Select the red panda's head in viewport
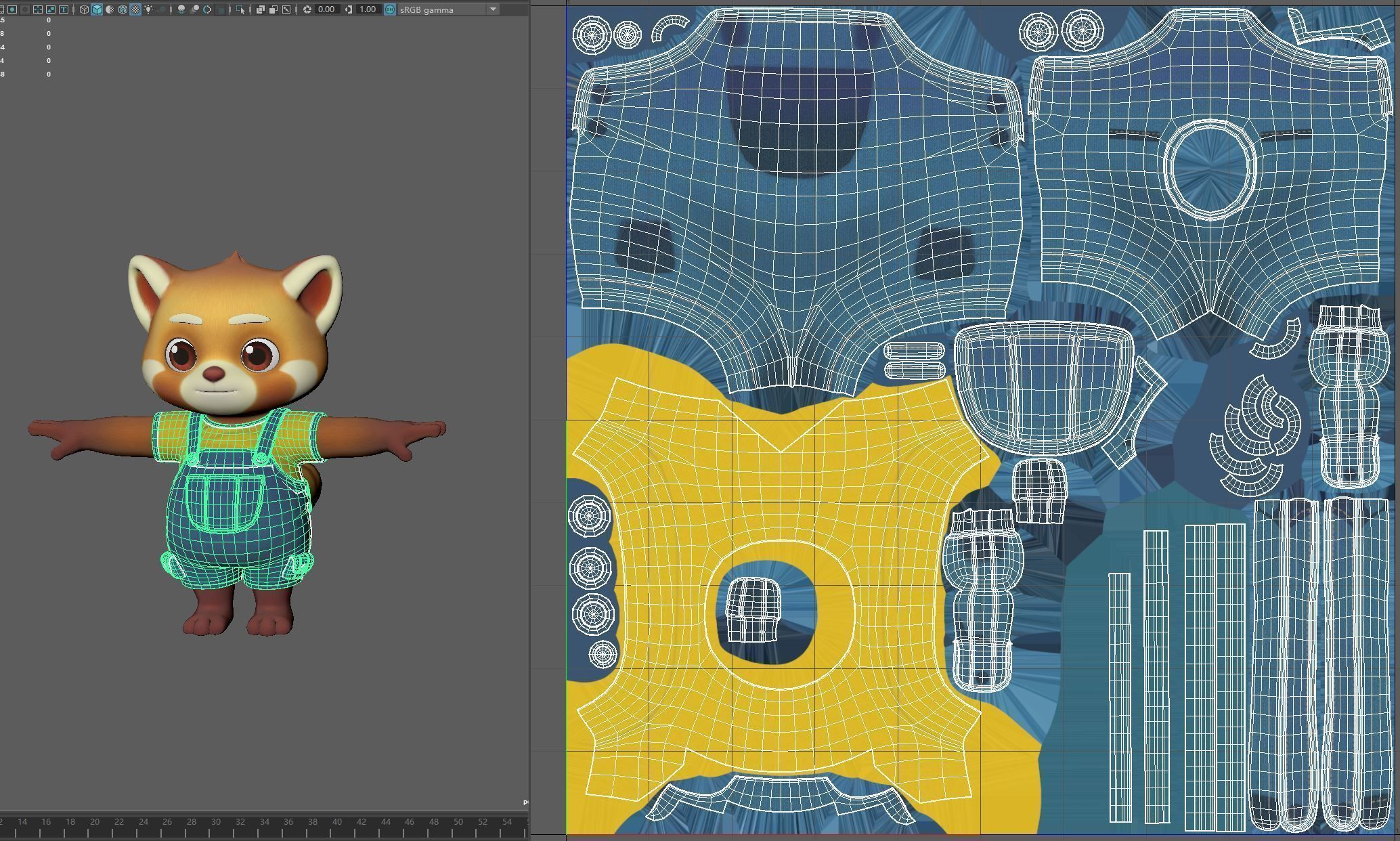The image size is (1400, 841). [x=234, y=332]
